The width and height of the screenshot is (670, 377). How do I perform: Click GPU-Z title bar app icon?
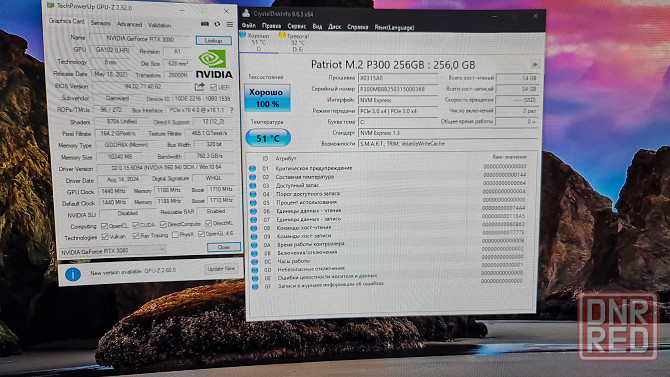[51, 6]
